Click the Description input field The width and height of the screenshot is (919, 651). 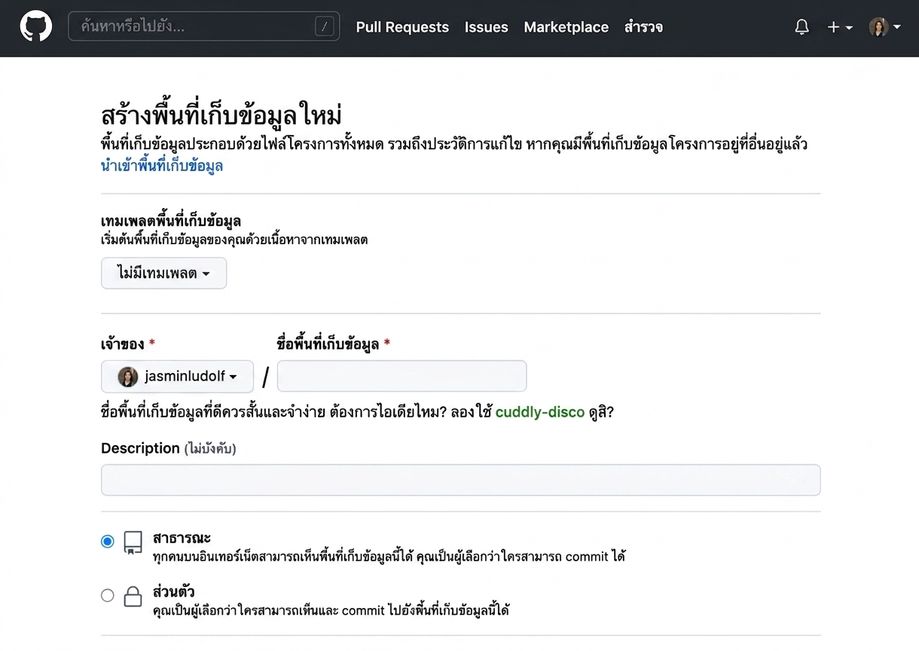click(x=461, y=480)
